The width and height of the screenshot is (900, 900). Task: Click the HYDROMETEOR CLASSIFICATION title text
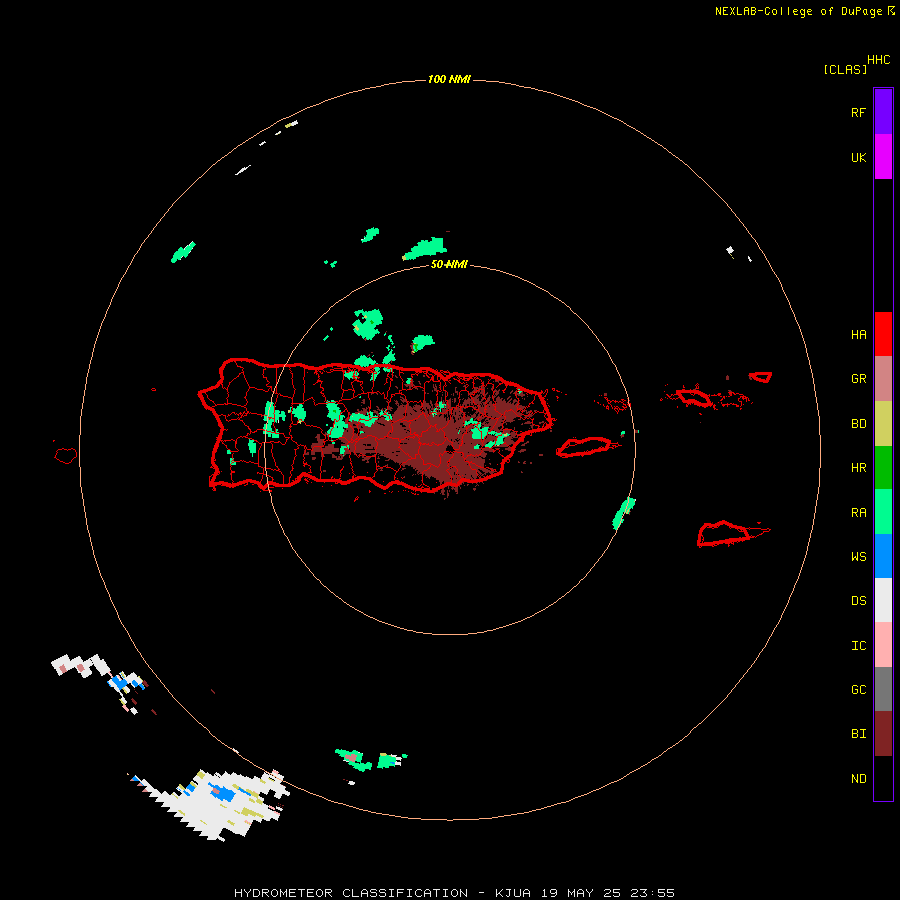click(351, 893)
